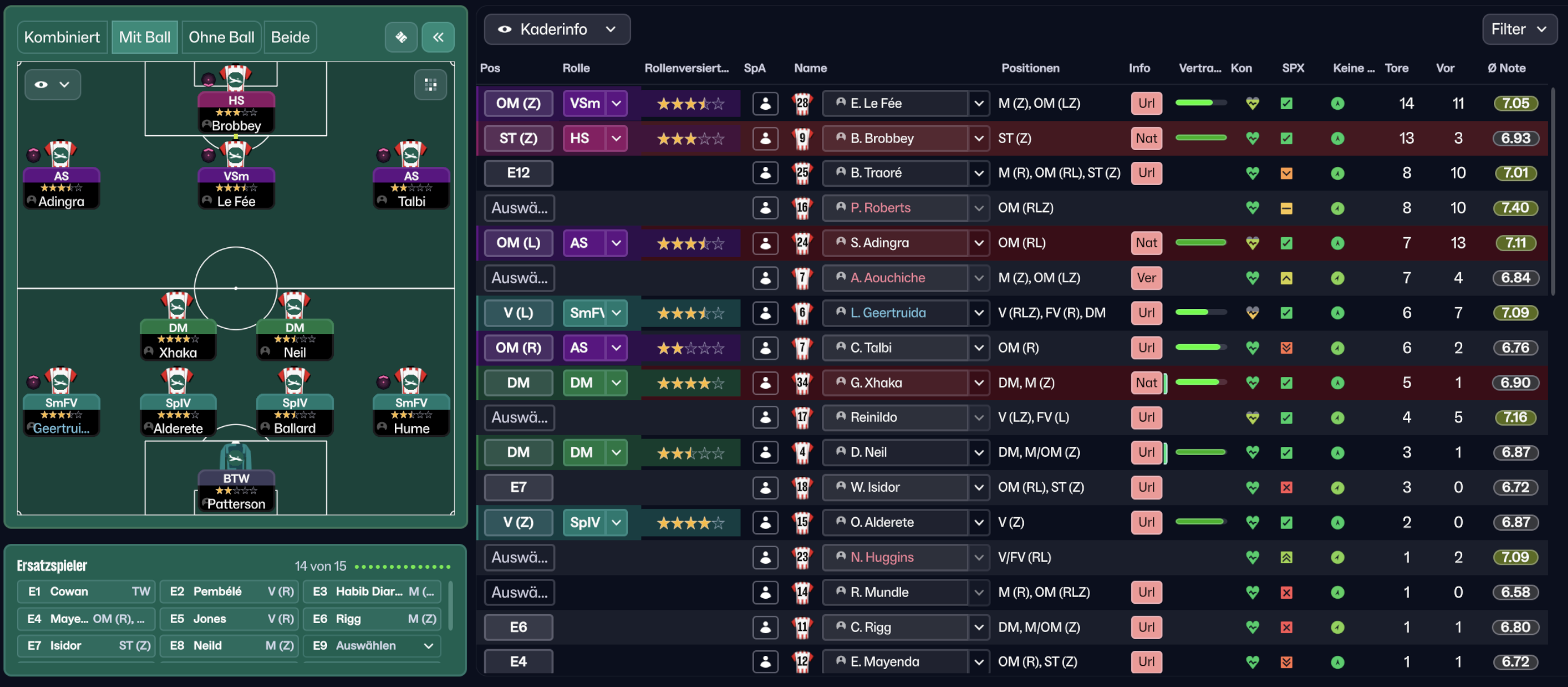Click B. Brobbey's number 9 shirt icon

(x=802, y=138)
